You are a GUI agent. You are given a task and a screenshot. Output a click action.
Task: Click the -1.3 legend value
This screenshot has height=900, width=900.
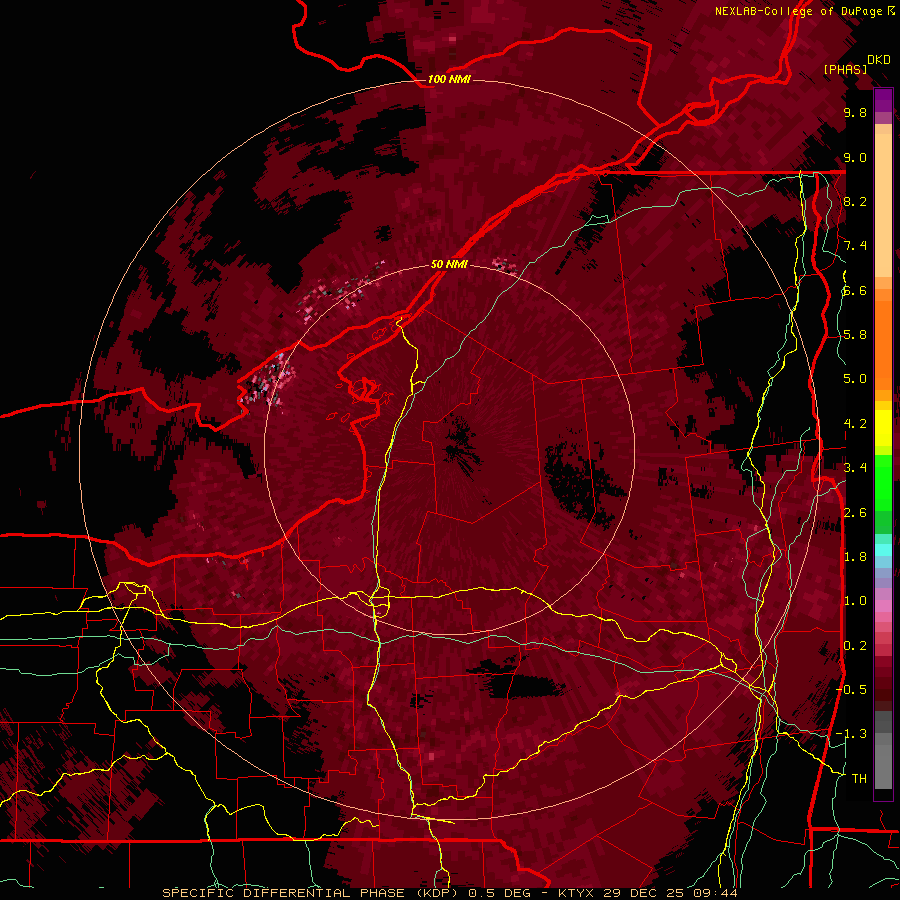[851, 734]
